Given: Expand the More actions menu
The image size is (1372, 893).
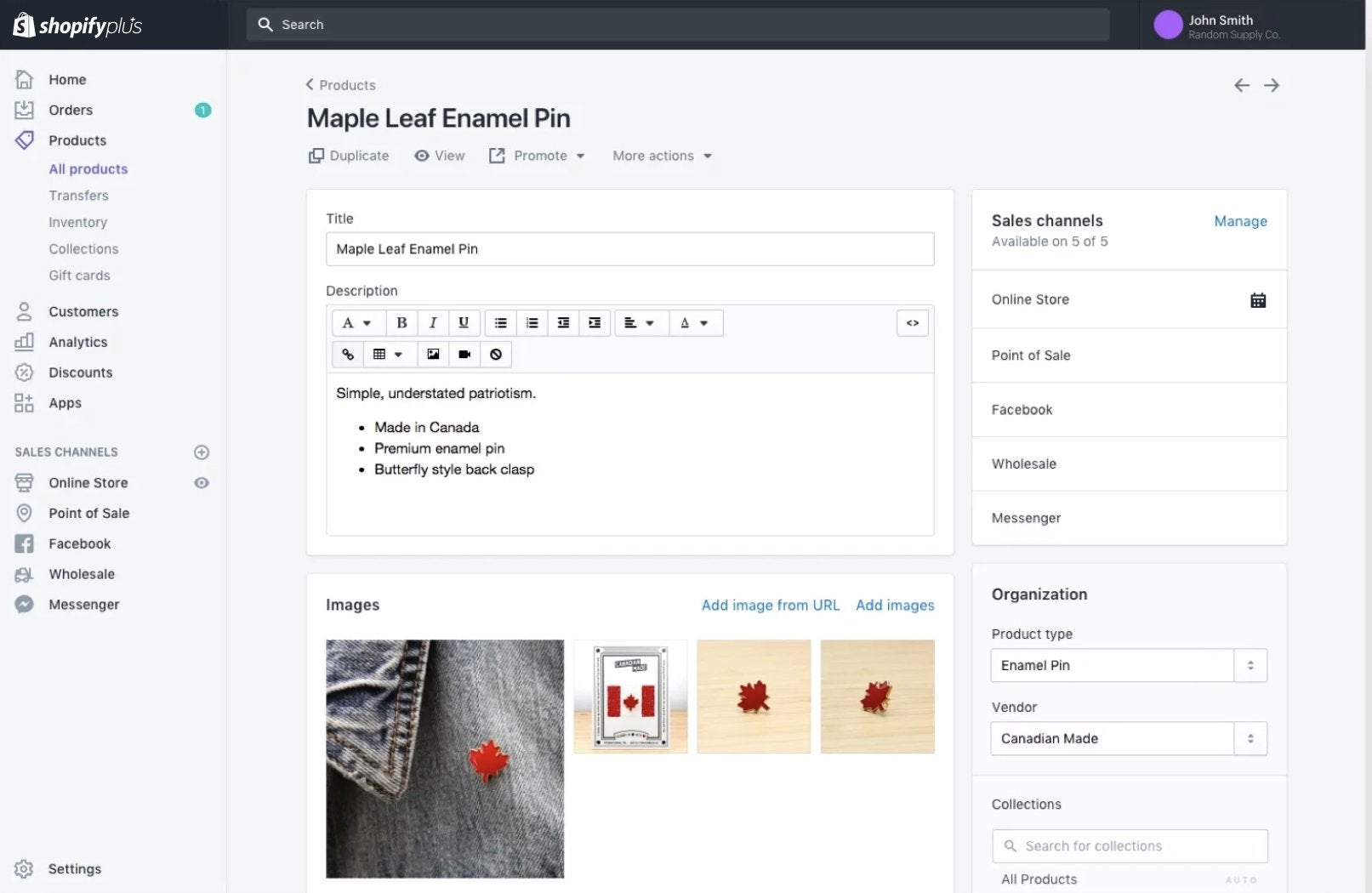Looking at the screenshot, I should (x=662, y=156).
